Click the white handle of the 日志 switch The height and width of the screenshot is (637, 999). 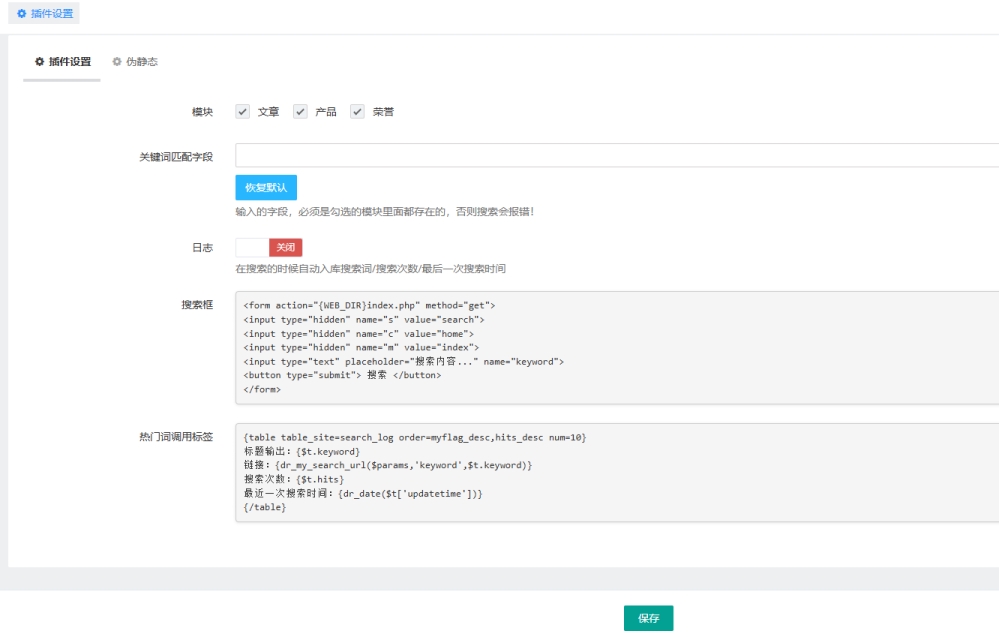click(x=252, y=247)
